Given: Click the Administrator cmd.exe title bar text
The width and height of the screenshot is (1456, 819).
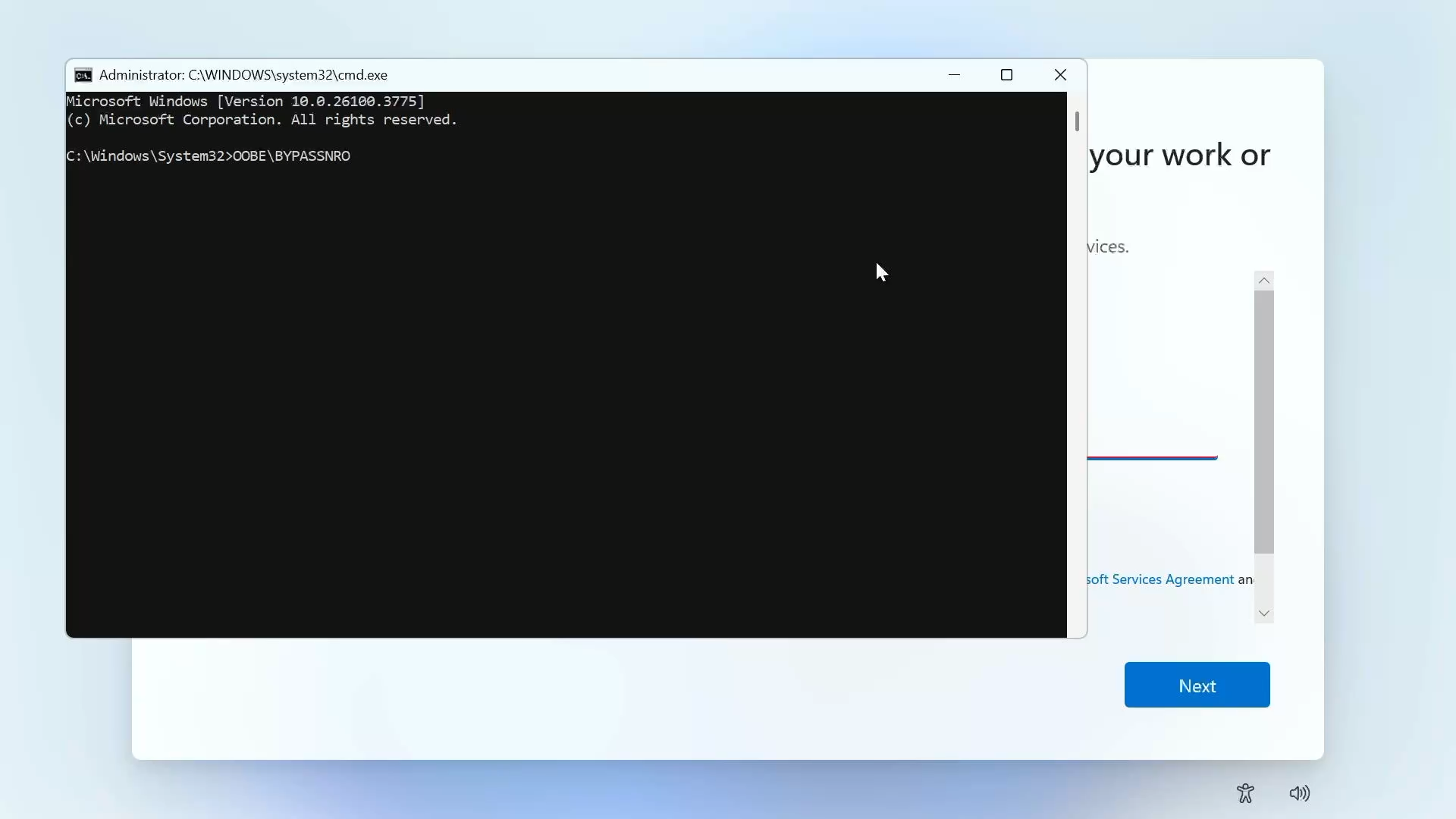Looking at the screenshot, I should (x=243, y=75).
